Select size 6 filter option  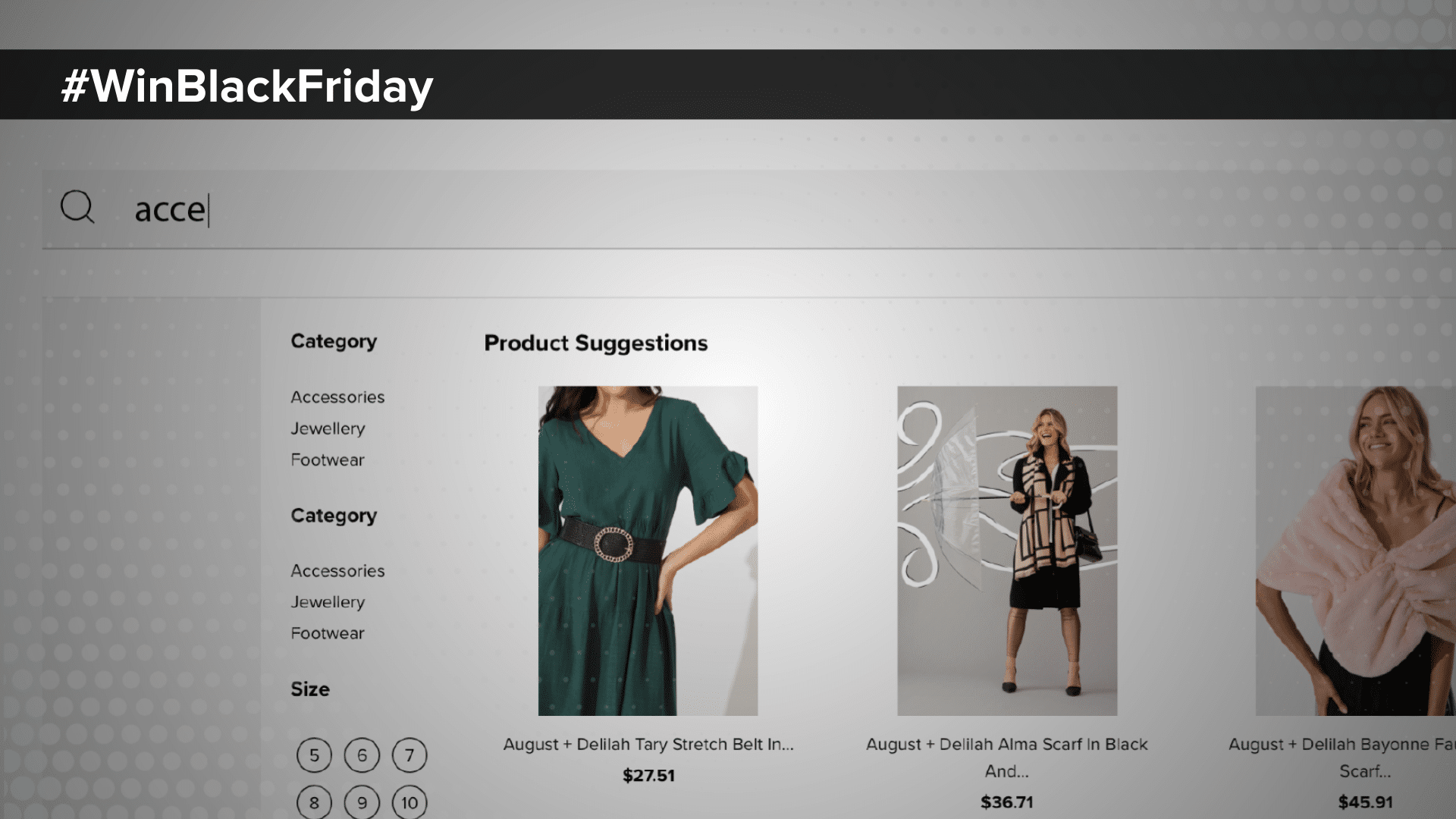362,755
